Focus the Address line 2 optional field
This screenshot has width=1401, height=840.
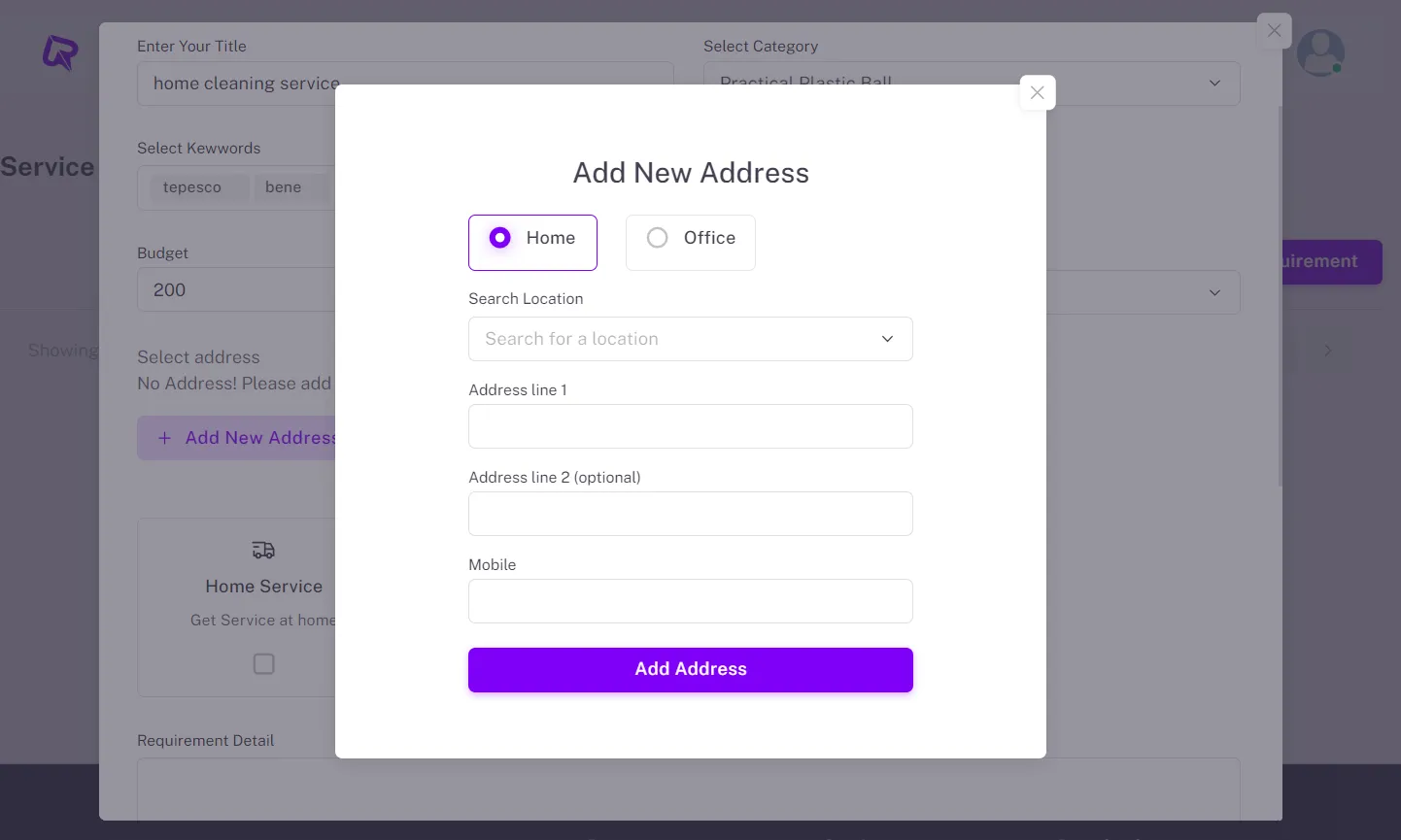(x=690, y=514)
